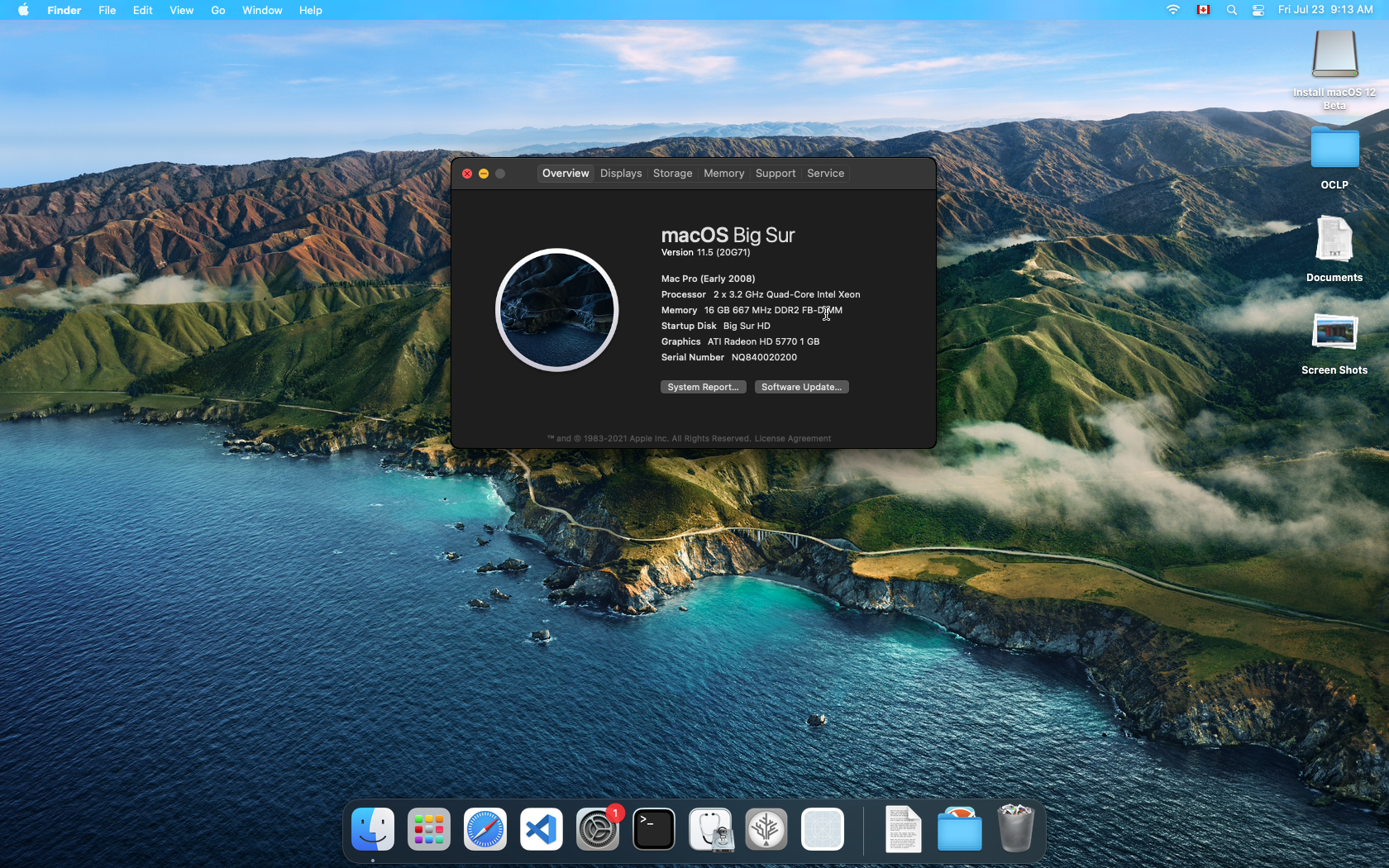This screenshot has width=1389, height=868.
Task: Open the Canadian flag input menu
Action: (1203, 10)
